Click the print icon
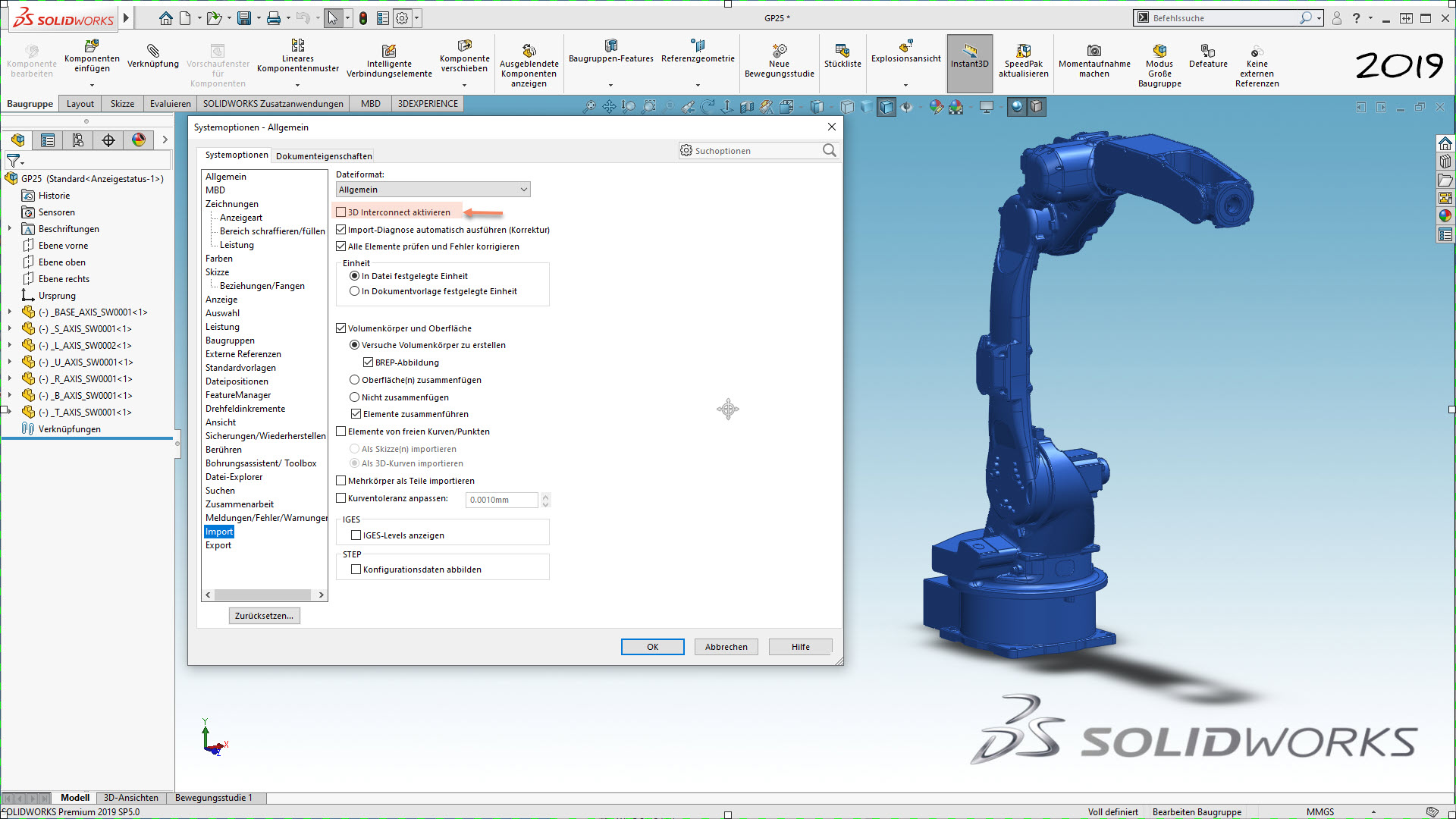 click(x=274, y=18)
